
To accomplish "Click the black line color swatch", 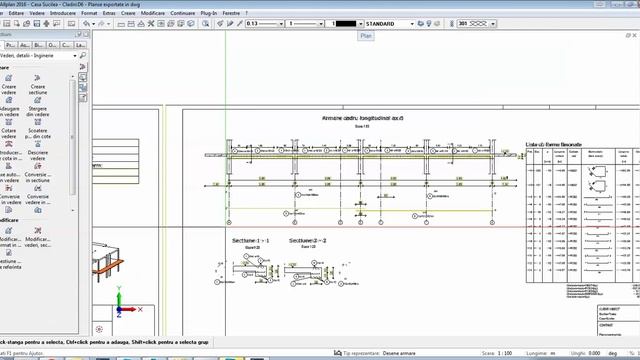I will pos(346,24).
